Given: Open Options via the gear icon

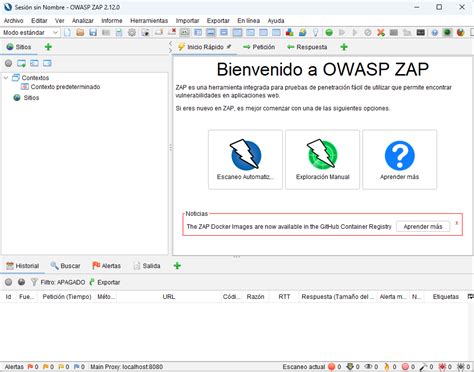Looking at the screenshot, I should (x=132, y=32).
